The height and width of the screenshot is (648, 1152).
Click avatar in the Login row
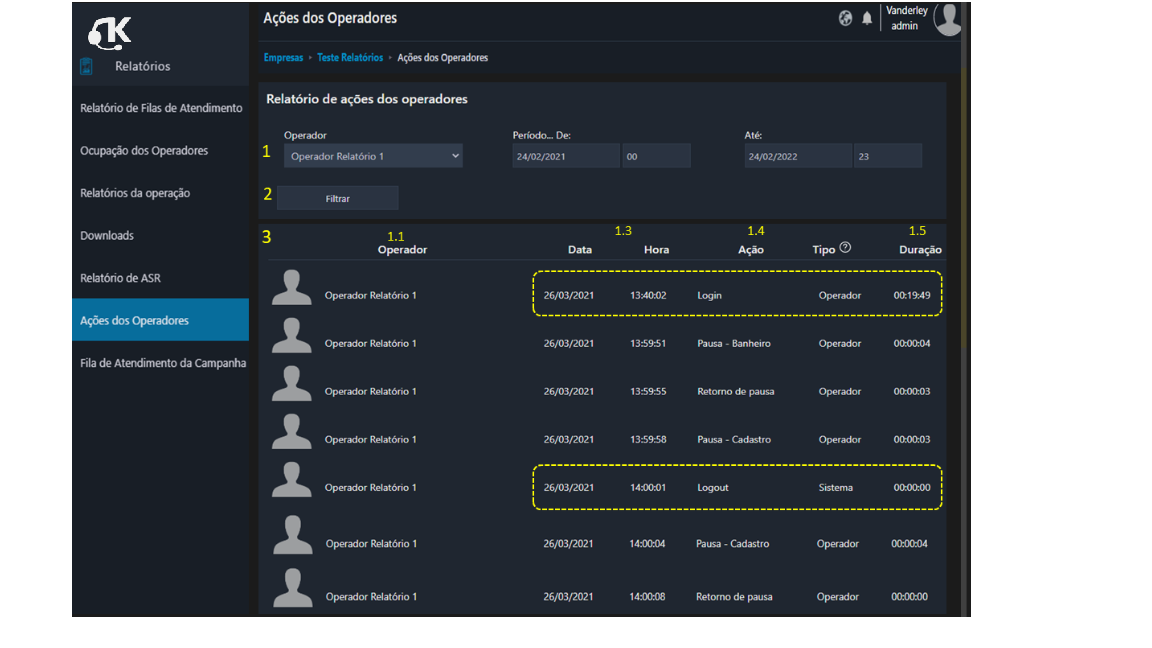(292, 287)
